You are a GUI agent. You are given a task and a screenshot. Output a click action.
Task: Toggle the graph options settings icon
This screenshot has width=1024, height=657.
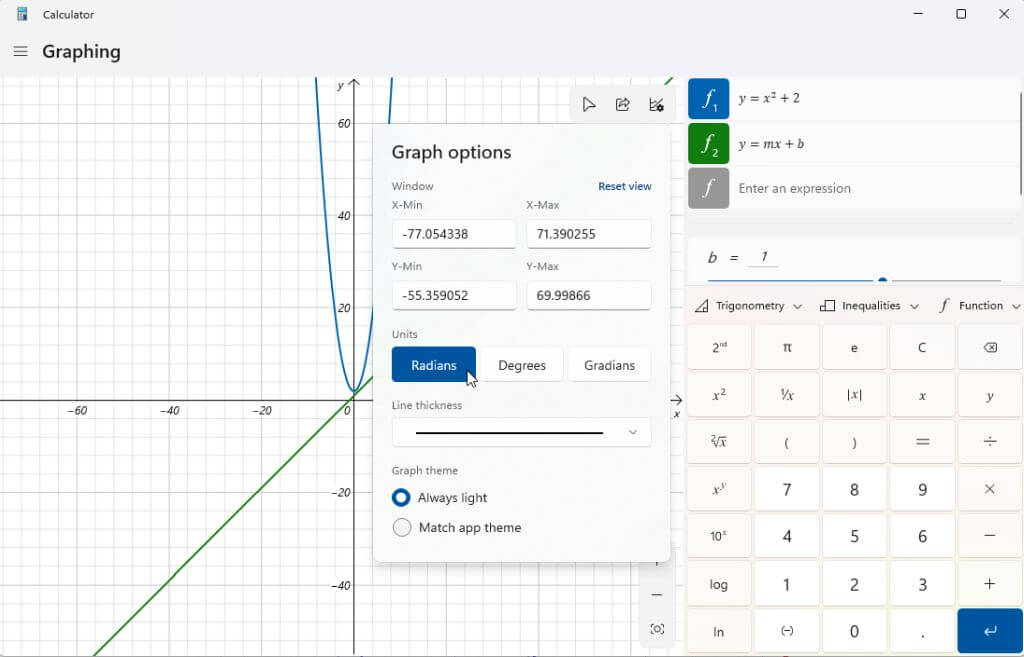click(656, 104)
